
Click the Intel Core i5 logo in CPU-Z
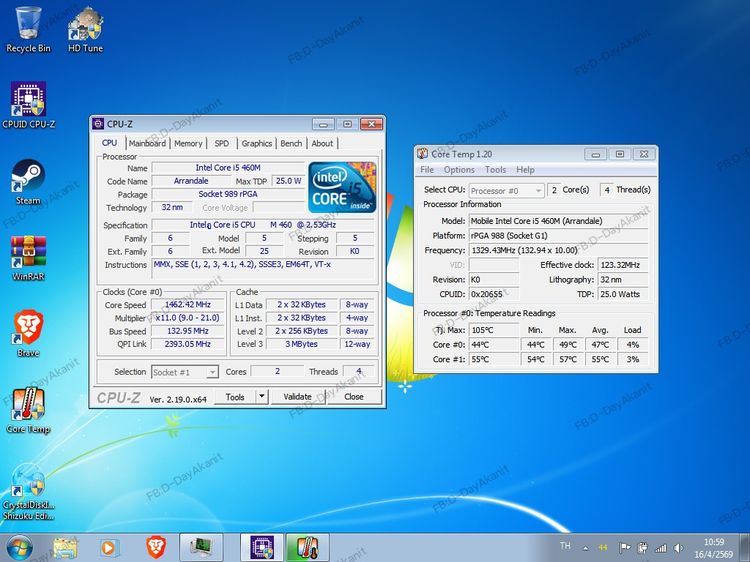click(x=342, y=187)
